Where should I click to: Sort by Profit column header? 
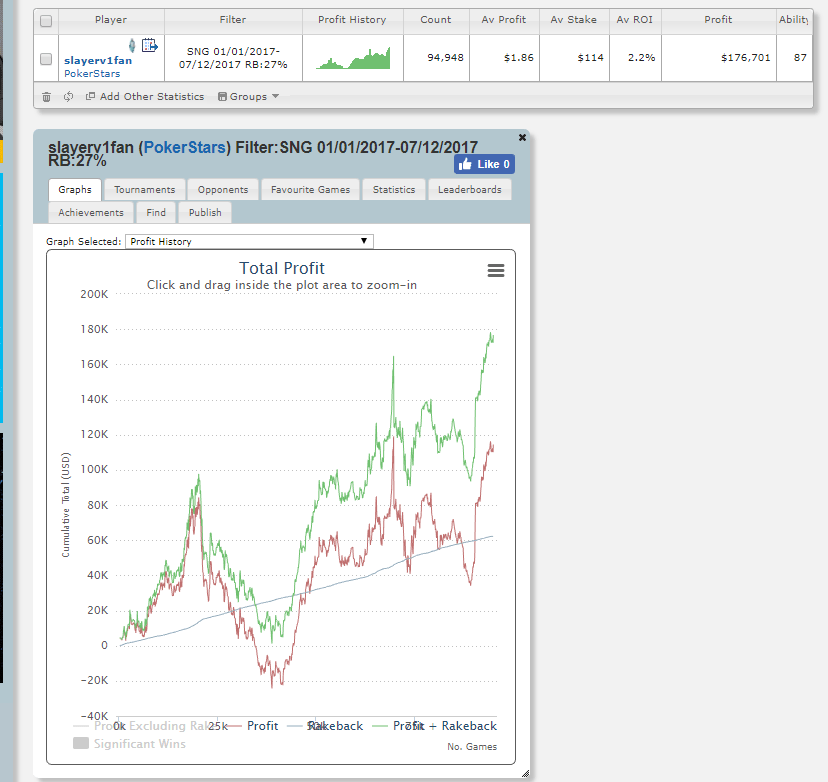coord(718,20)
